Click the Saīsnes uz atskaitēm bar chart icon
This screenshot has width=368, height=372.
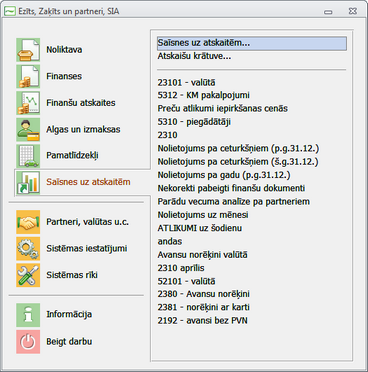click(28, 182)
